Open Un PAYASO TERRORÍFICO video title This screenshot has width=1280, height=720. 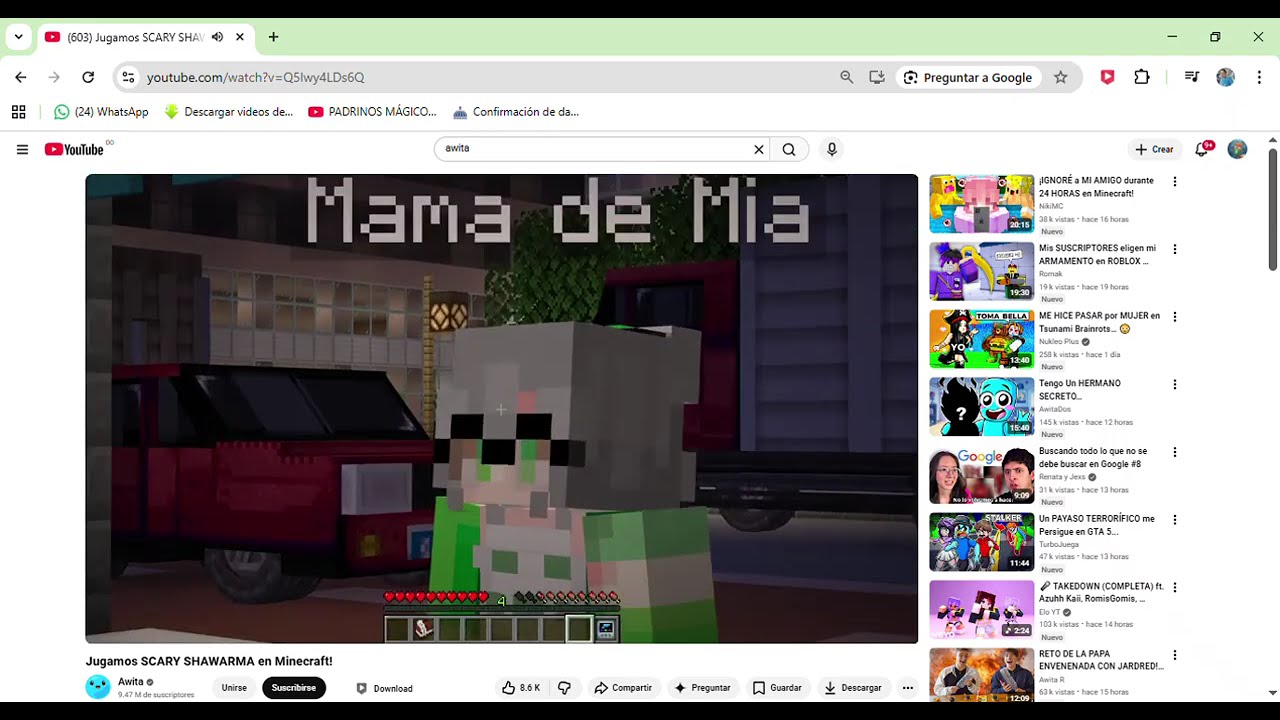click(x=1097, y=525)
